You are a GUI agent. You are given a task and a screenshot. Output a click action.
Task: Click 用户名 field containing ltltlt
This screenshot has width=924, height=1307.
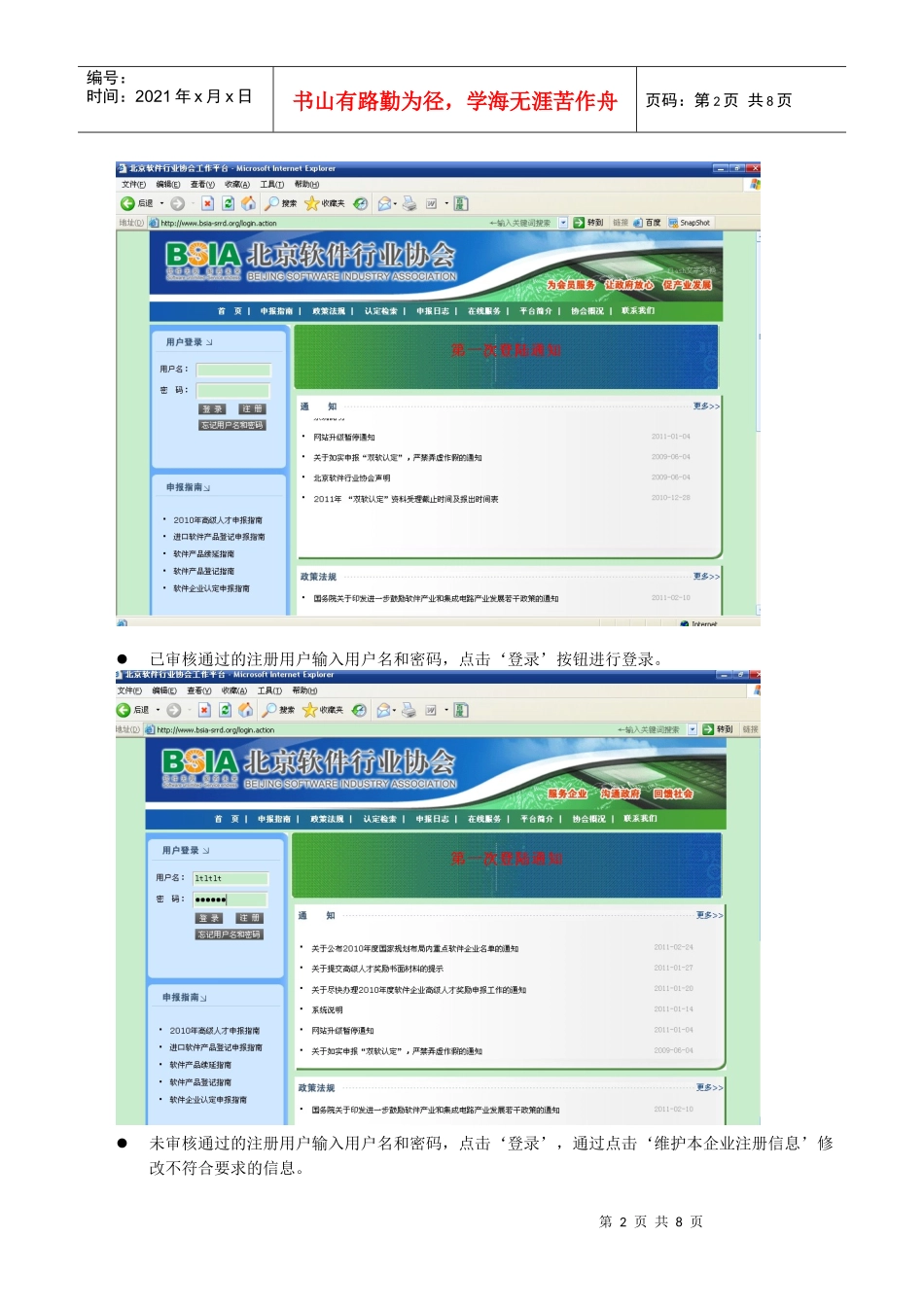tap(230, 878)
